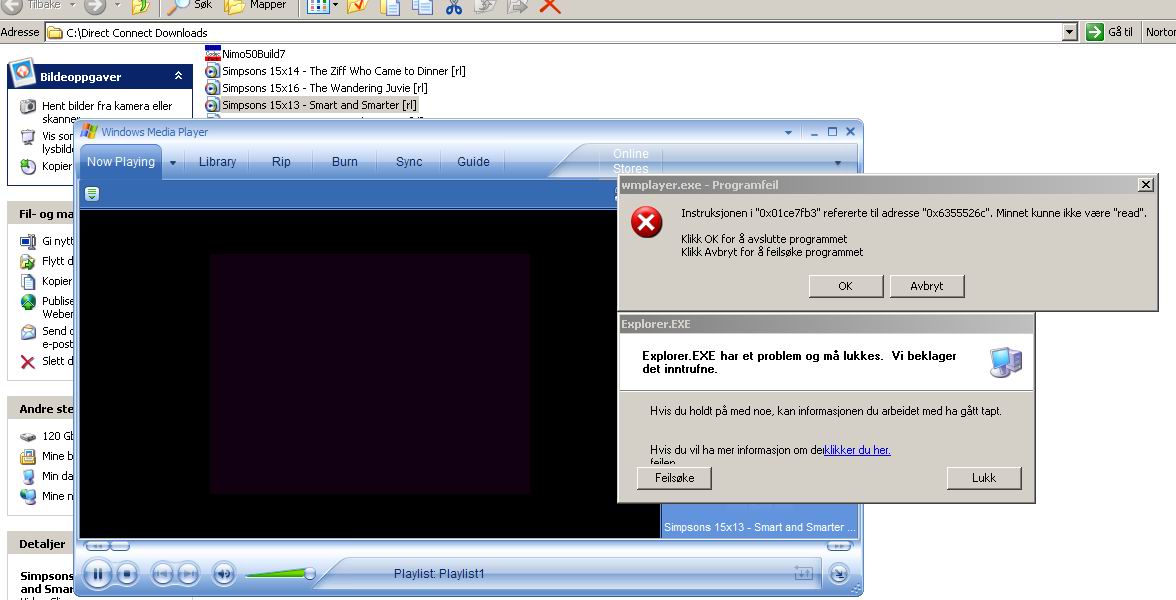
Task: Open the Online Stores tab
Action: (631, 160)
